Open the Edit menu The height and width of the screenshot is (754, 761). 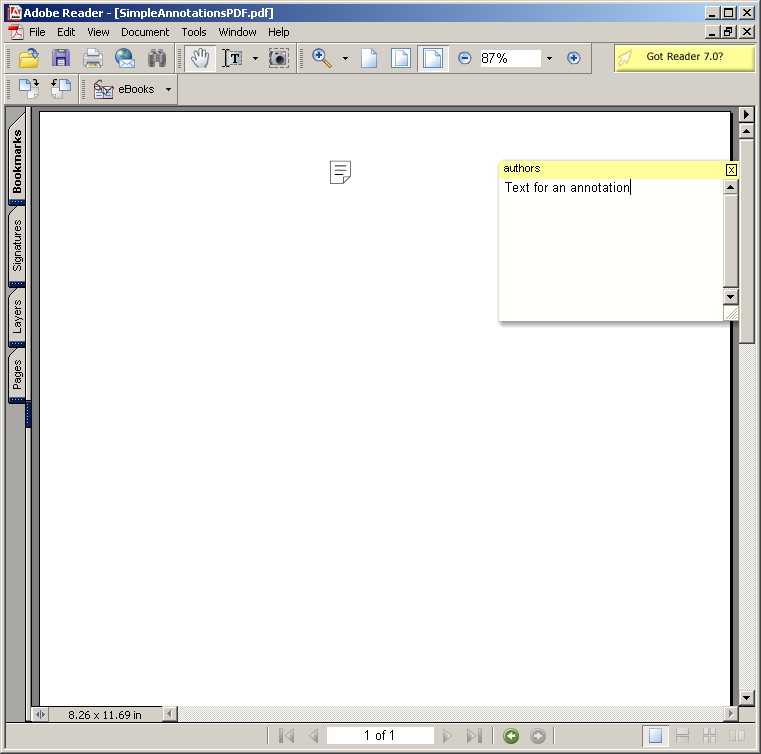pyautogui.click(x=66, y=32)
